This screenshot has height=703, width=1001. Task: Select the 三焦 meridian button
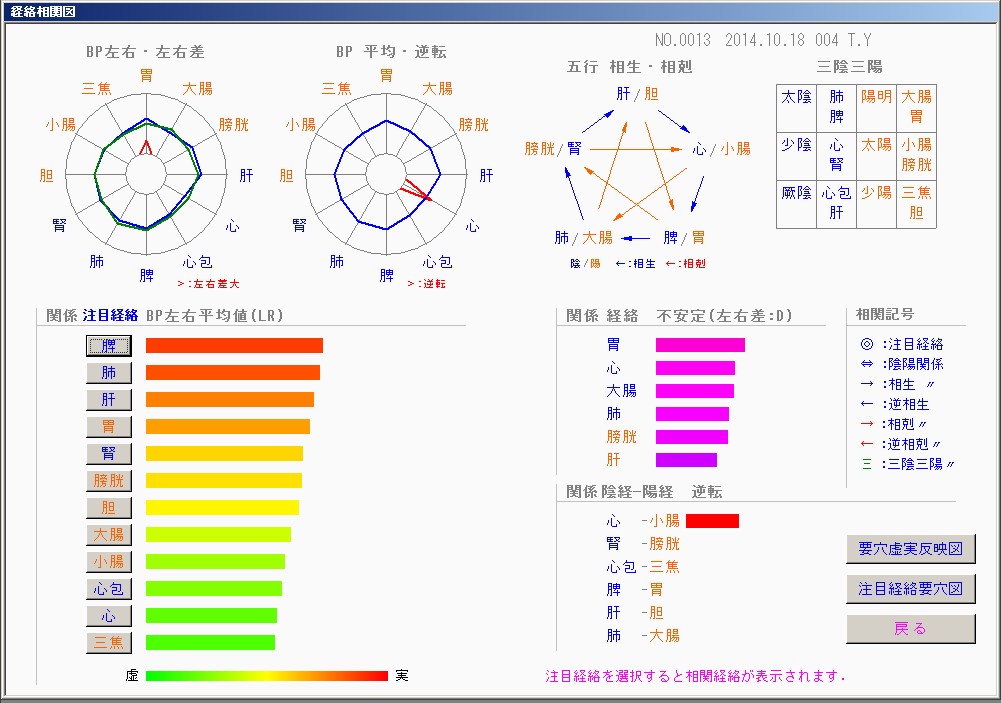(108, 643)
